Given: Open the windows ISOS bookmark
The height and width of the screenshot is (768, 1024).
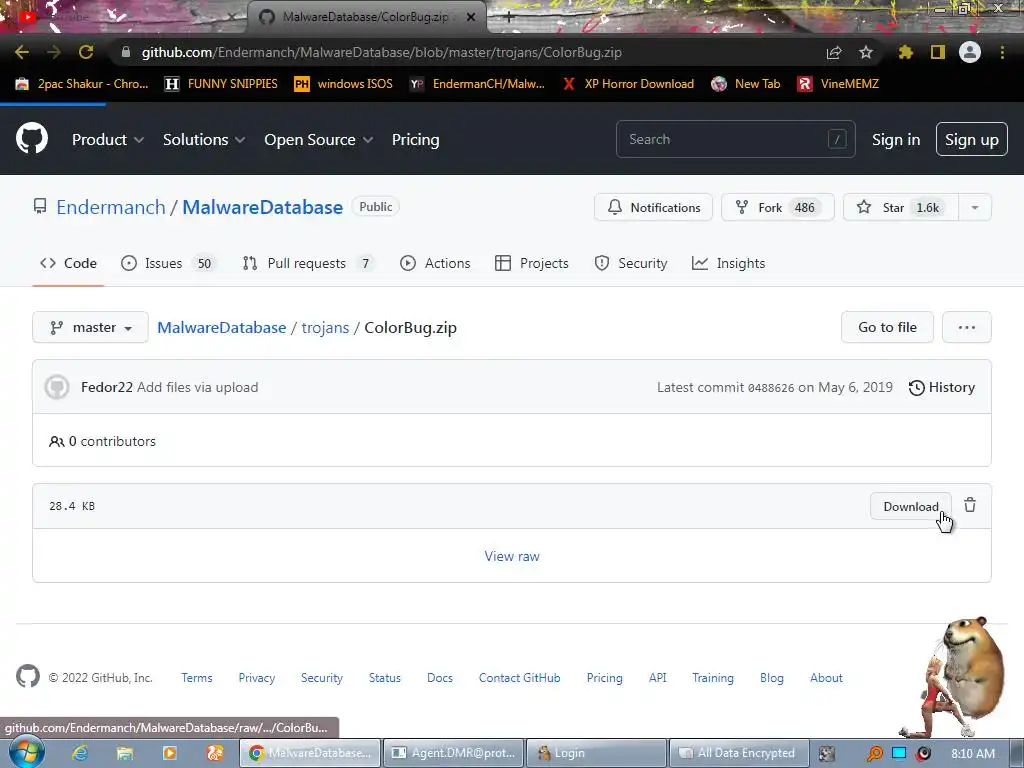Looking at the screenshot, I should (344, 84).
